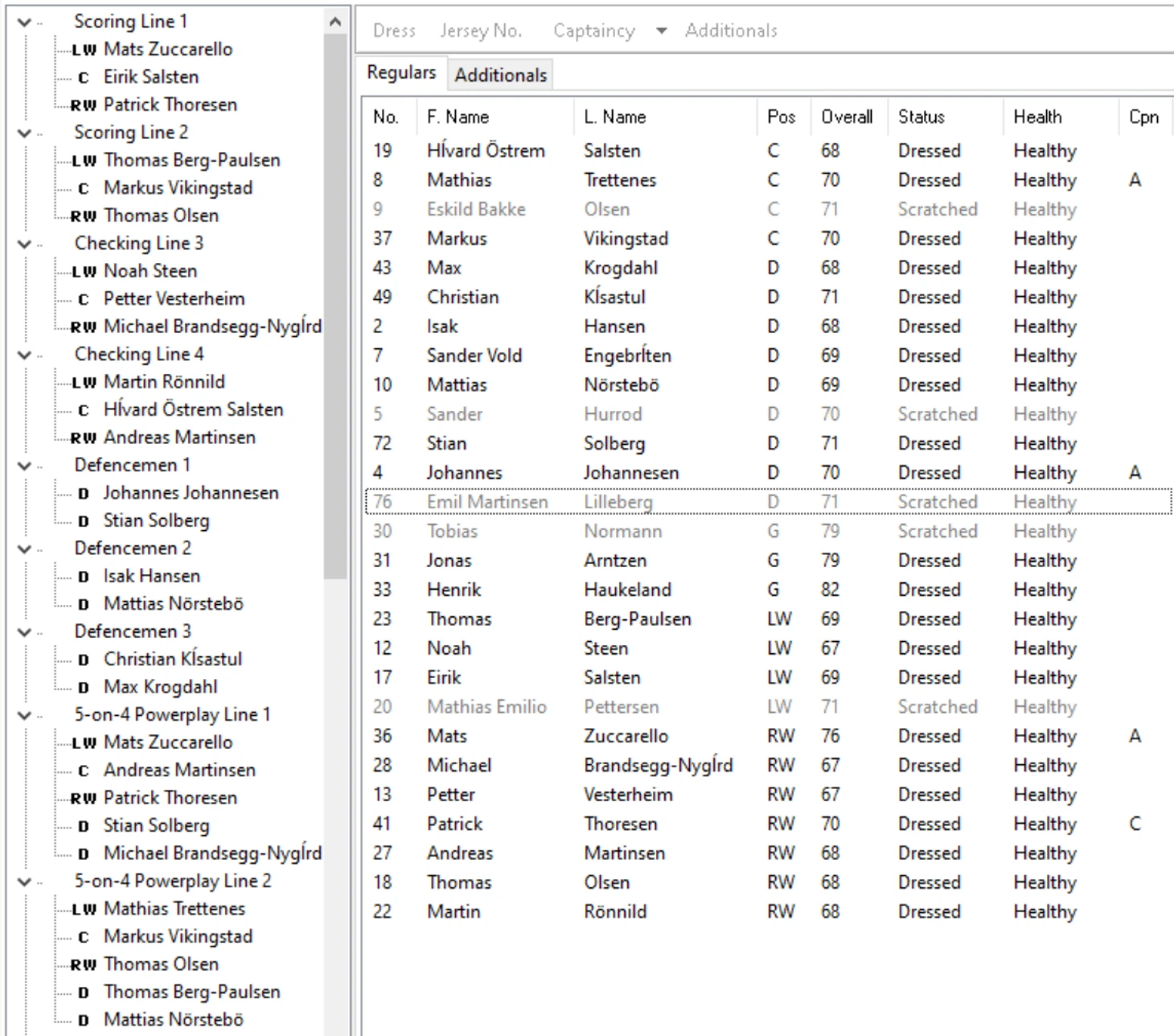Viewport: 1174px width, 1036px height.
Task: Click the Additionals toolbar button
Action: coord(731,31)
